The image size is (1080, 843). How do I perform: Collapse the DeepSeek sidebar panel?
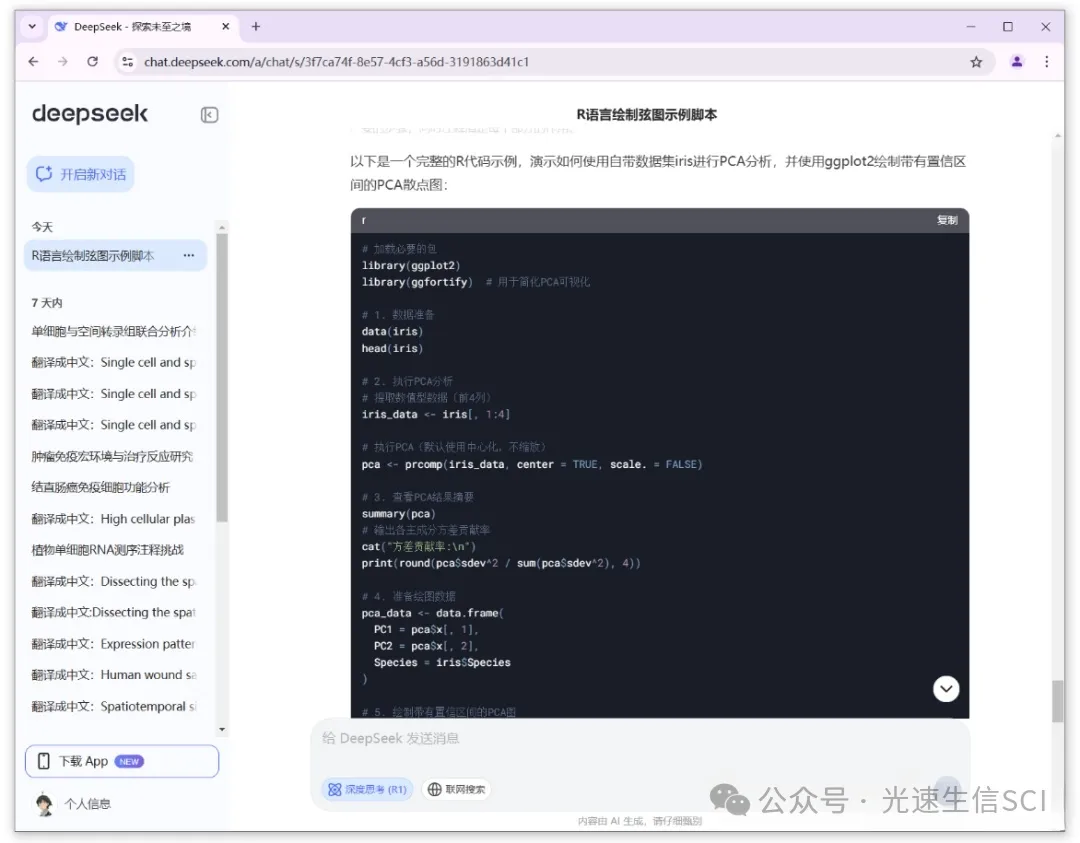click(x=209, y=115)
